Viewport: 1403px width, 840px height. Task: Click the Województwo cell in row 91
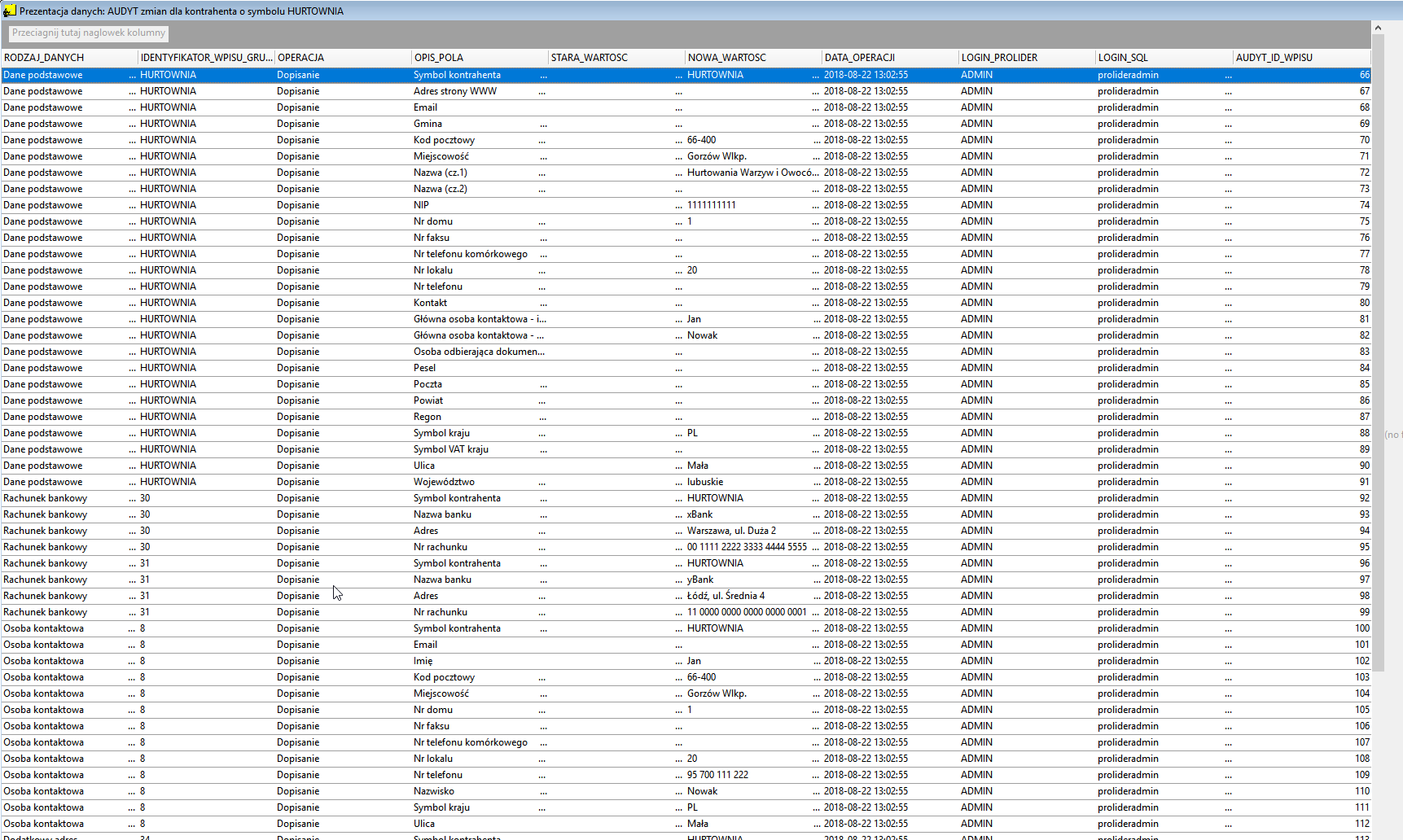[x=480, y=482]
